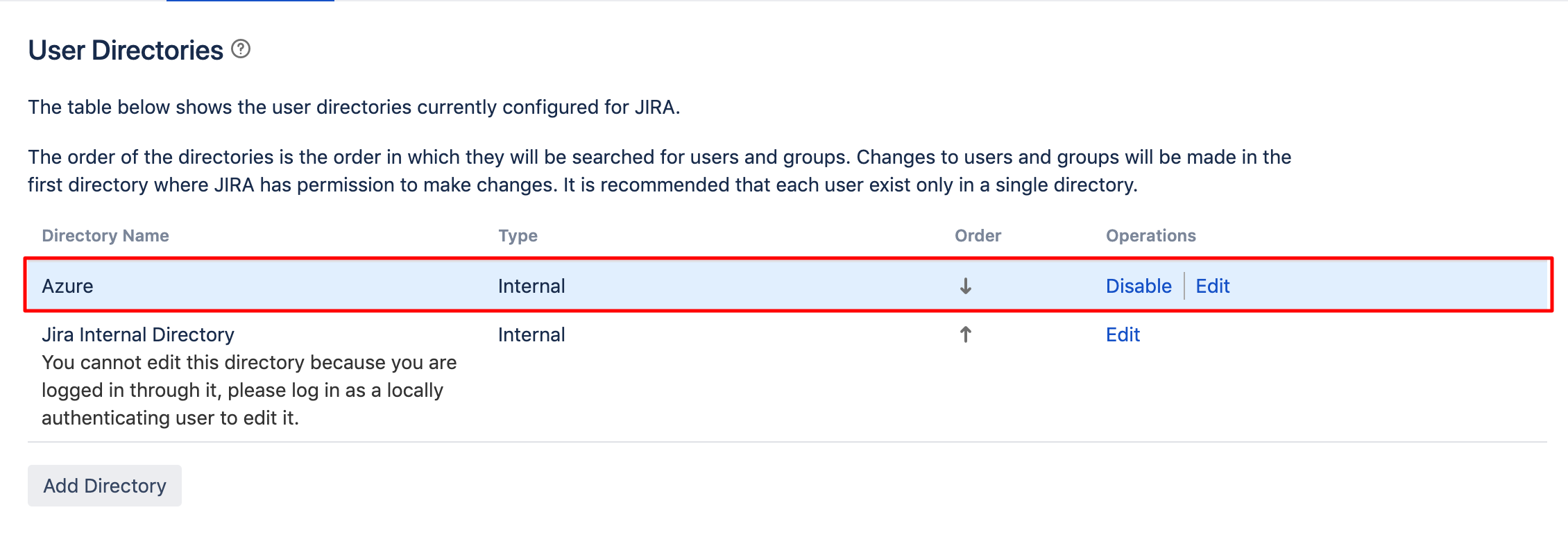Click the 'You cannot edit this directory' notice
This screenshot has width=1568, height=537.
[x=248, y=391]
